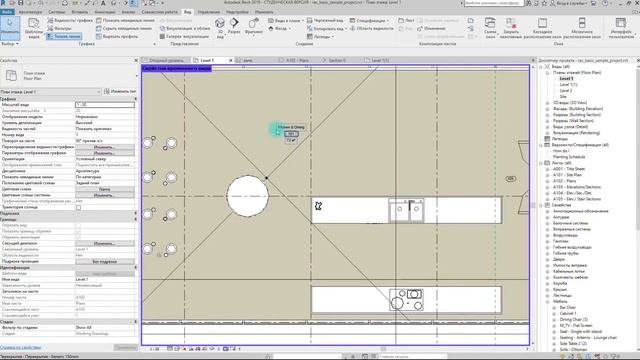Click the Sheet (Лист) tool

click(406, 20)
